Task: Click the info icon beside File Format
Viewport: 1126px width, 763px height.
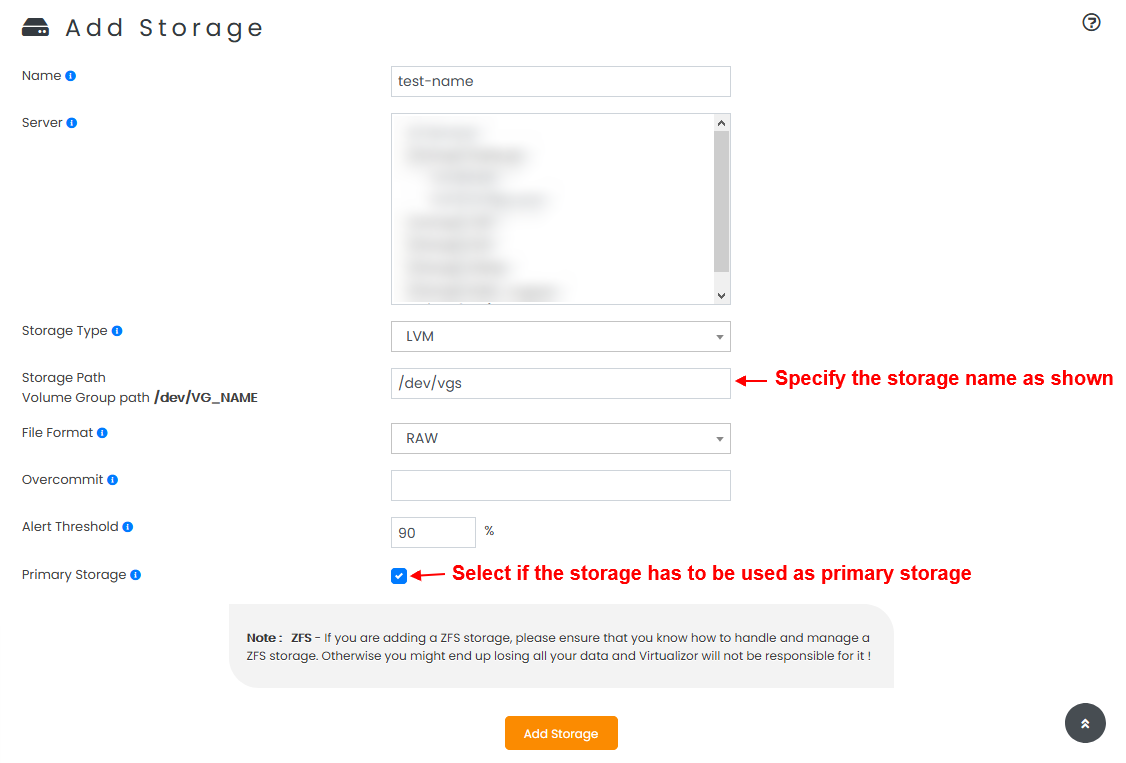Action: (103, 431)
